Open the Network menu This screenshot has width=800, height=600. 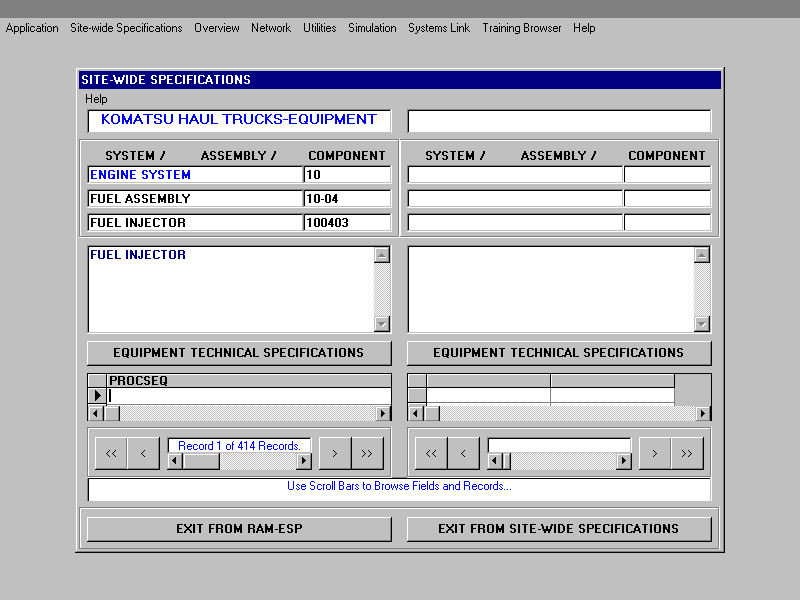[271, 28]
